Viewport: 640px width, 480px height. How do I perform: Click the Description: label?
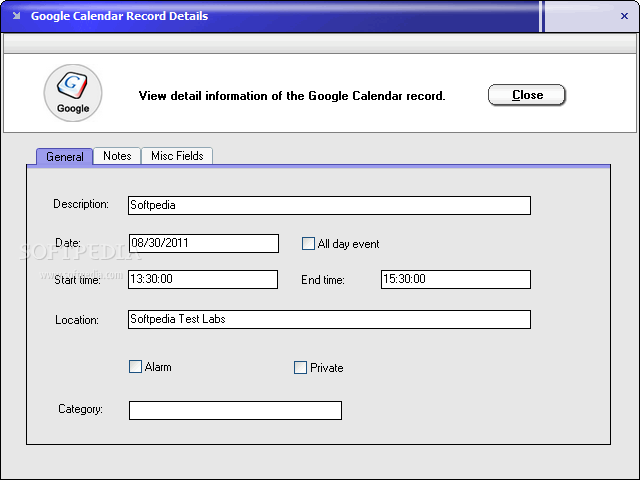81,204
